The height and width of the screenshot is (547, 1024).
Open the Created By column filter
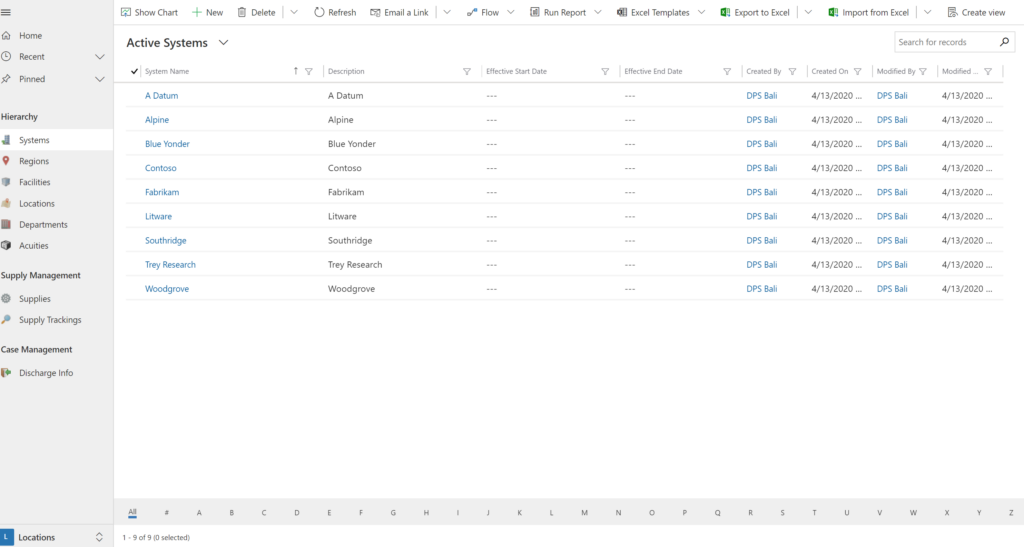792,72
